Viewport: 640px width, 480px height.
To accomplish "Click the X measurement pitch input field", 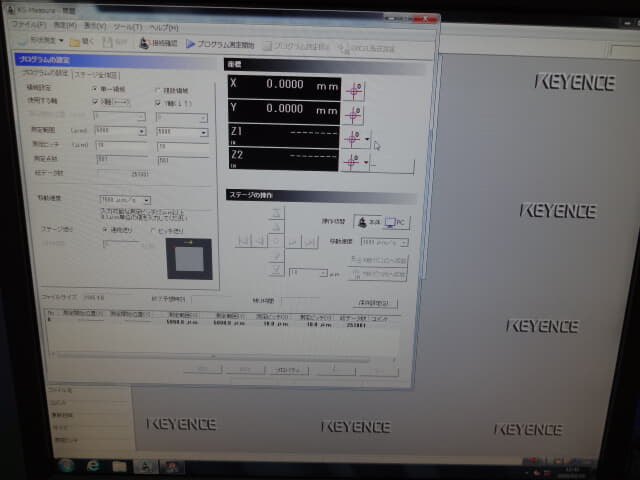I will (x=121, y=145).
